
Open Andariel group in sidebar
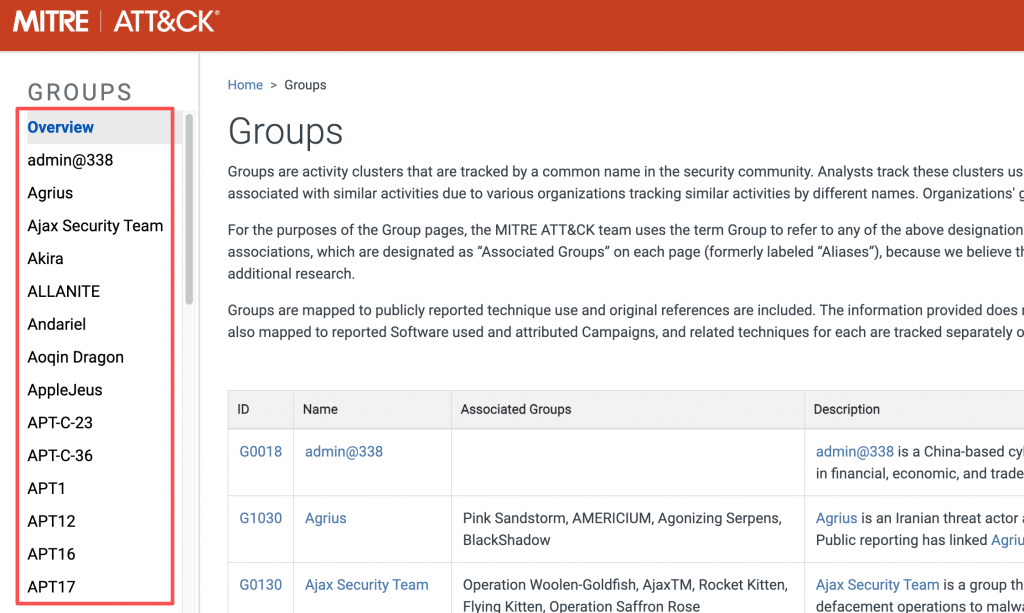point(56,324)
